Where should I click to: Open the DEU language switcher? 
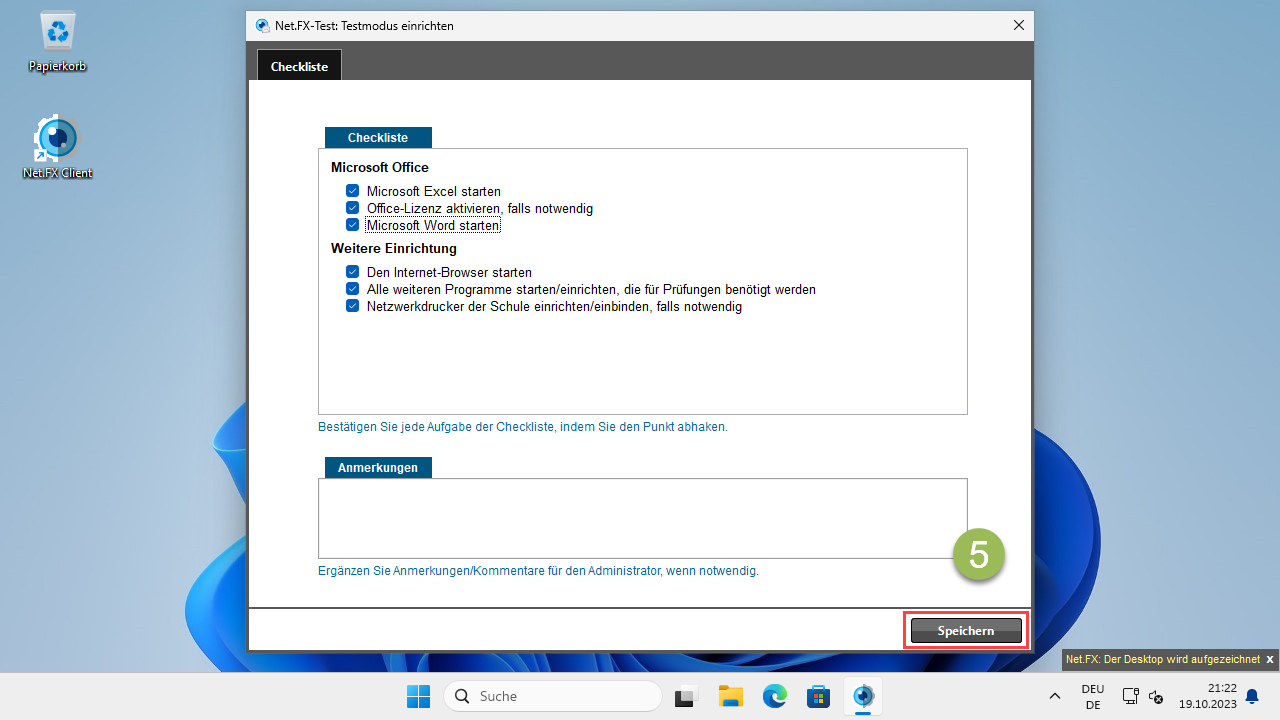[x=1093, y=696]
